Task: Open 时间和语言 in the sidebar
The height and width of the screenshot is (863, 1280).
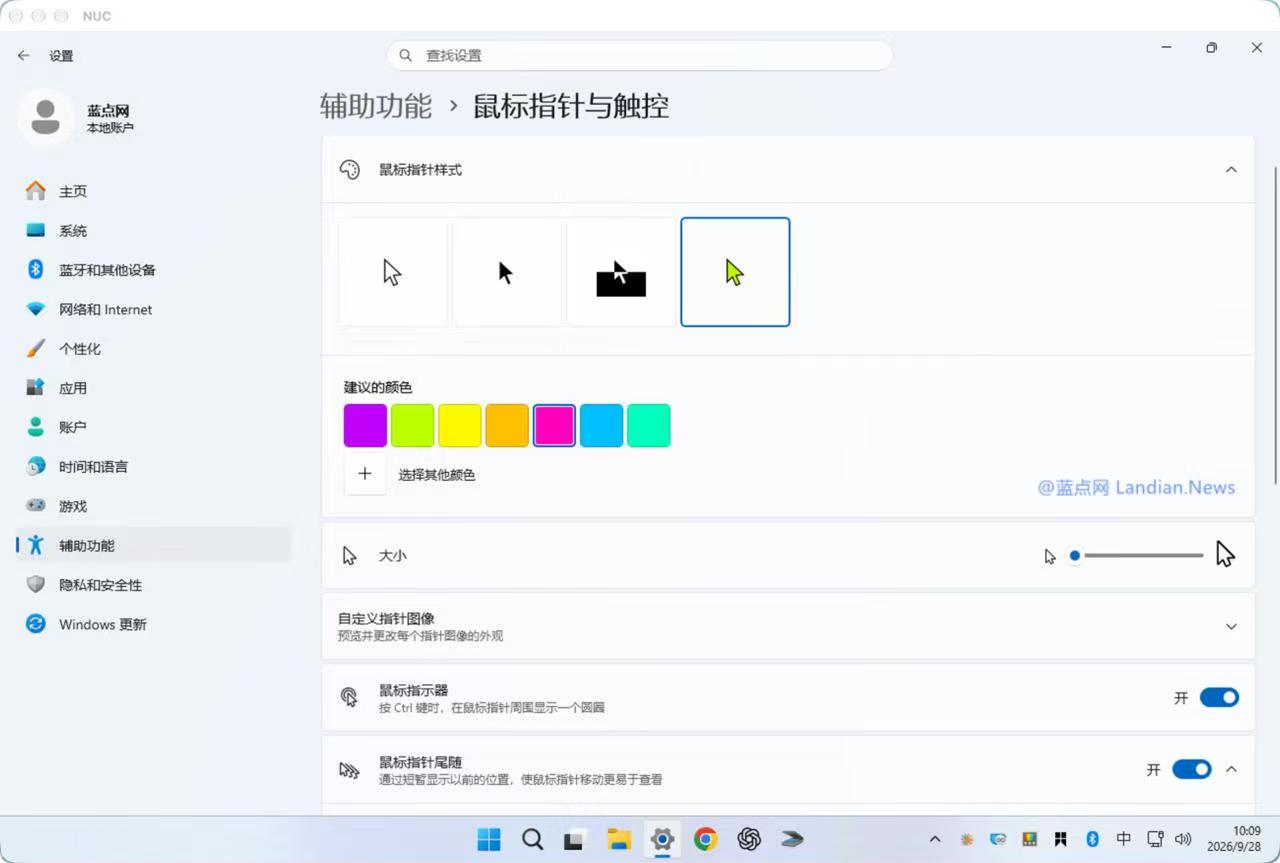Action: (154, 467)
